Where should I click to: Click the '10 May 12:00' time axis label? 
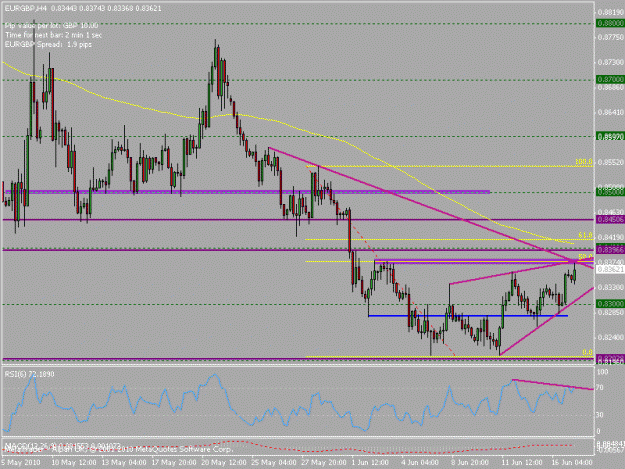pos(74,462)
